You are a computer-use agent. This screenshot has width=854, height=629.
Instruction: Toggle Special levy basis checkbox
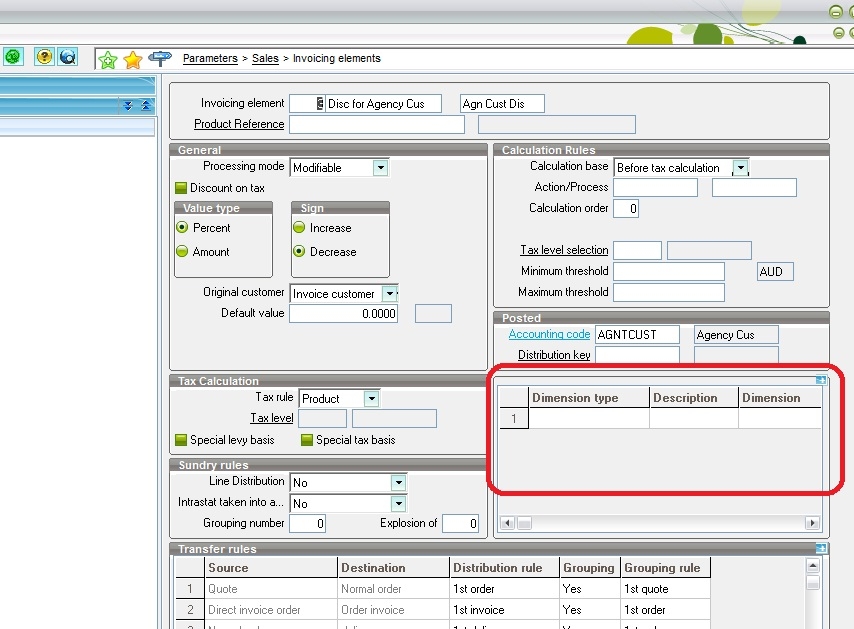pos(181,439)
